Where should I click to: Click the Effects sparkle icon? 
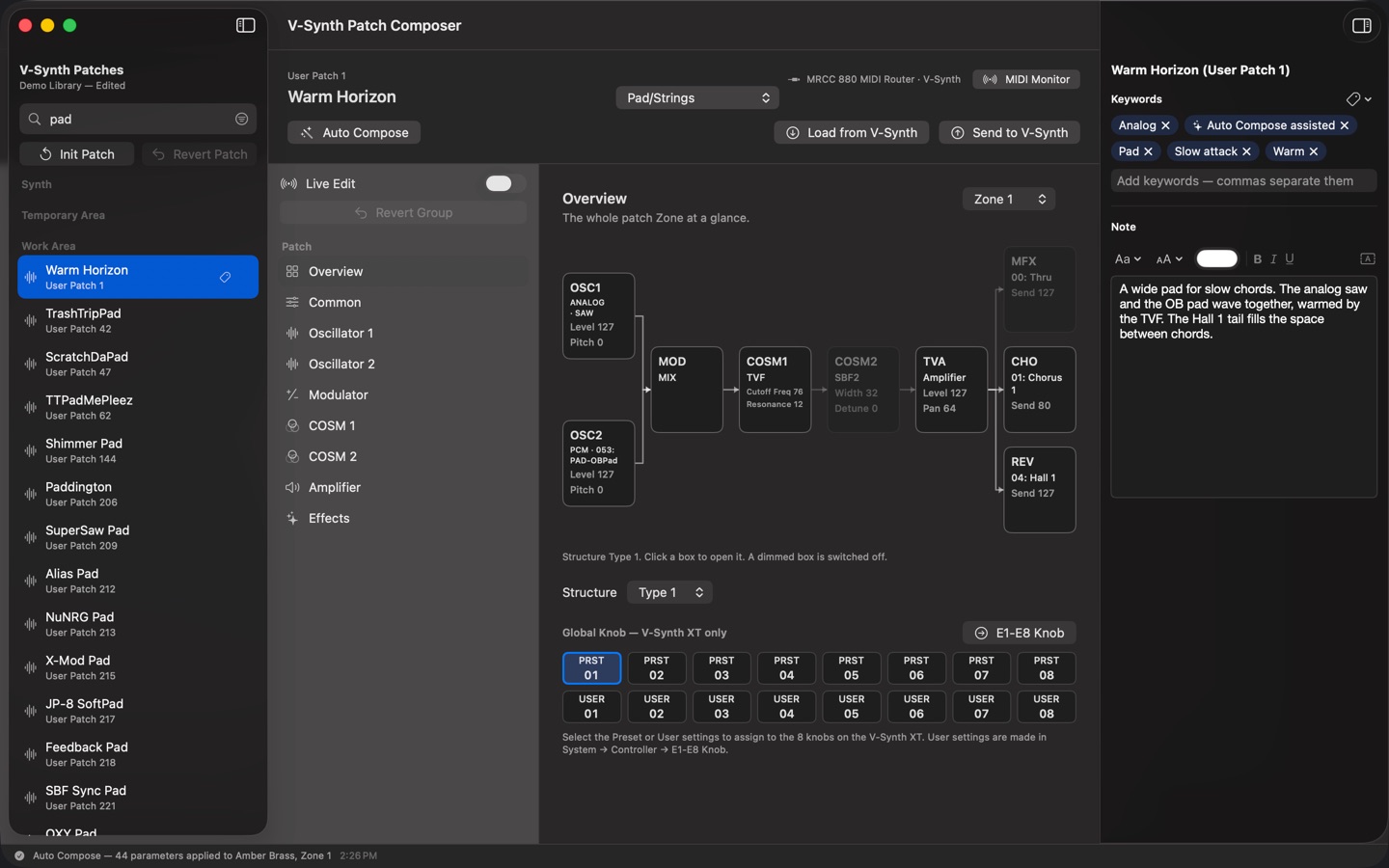pyautogui.click(x=292, y=518)
